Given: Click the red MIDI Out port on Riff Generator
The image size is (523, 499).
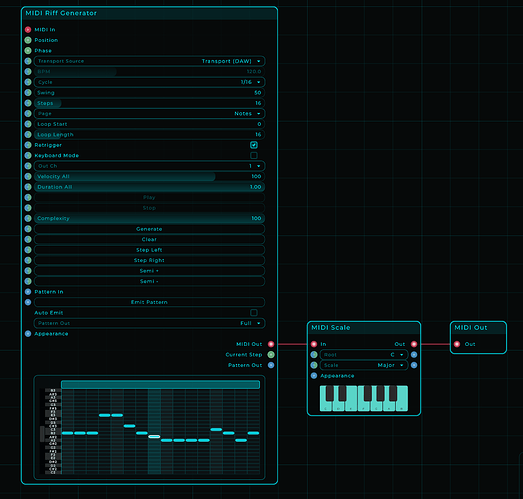Looking at the screenshot, I should [x=271, y=344].
